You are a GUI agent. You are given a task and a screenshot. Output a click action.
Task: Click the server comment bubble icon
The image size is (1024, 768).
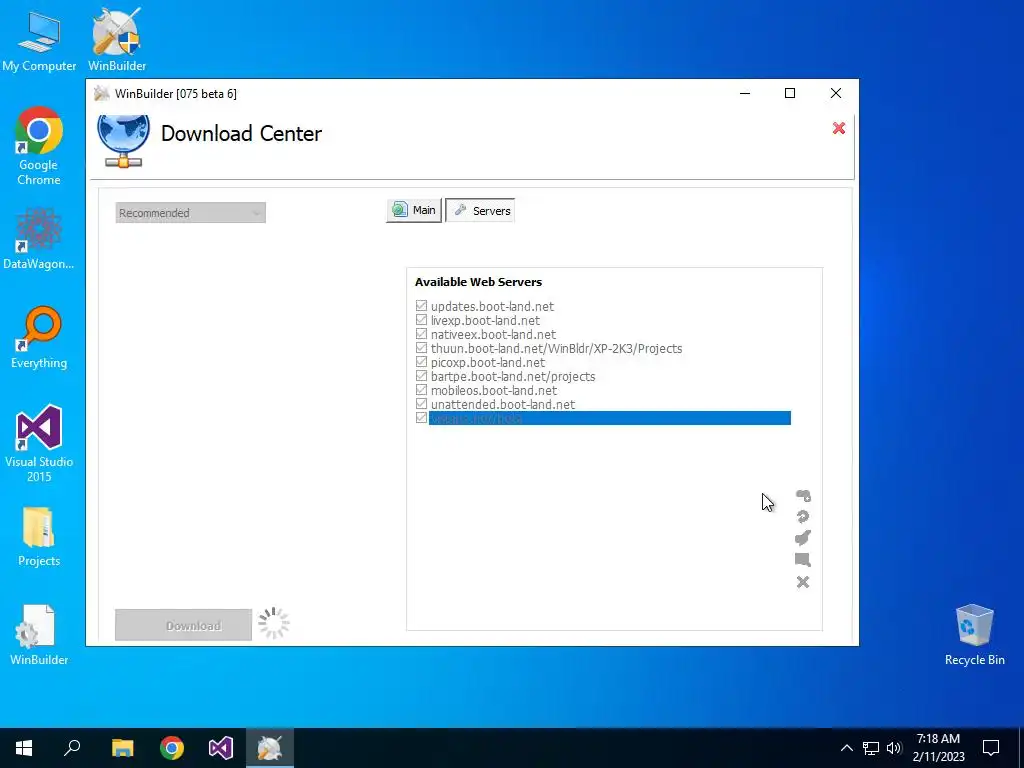point(803,560)
